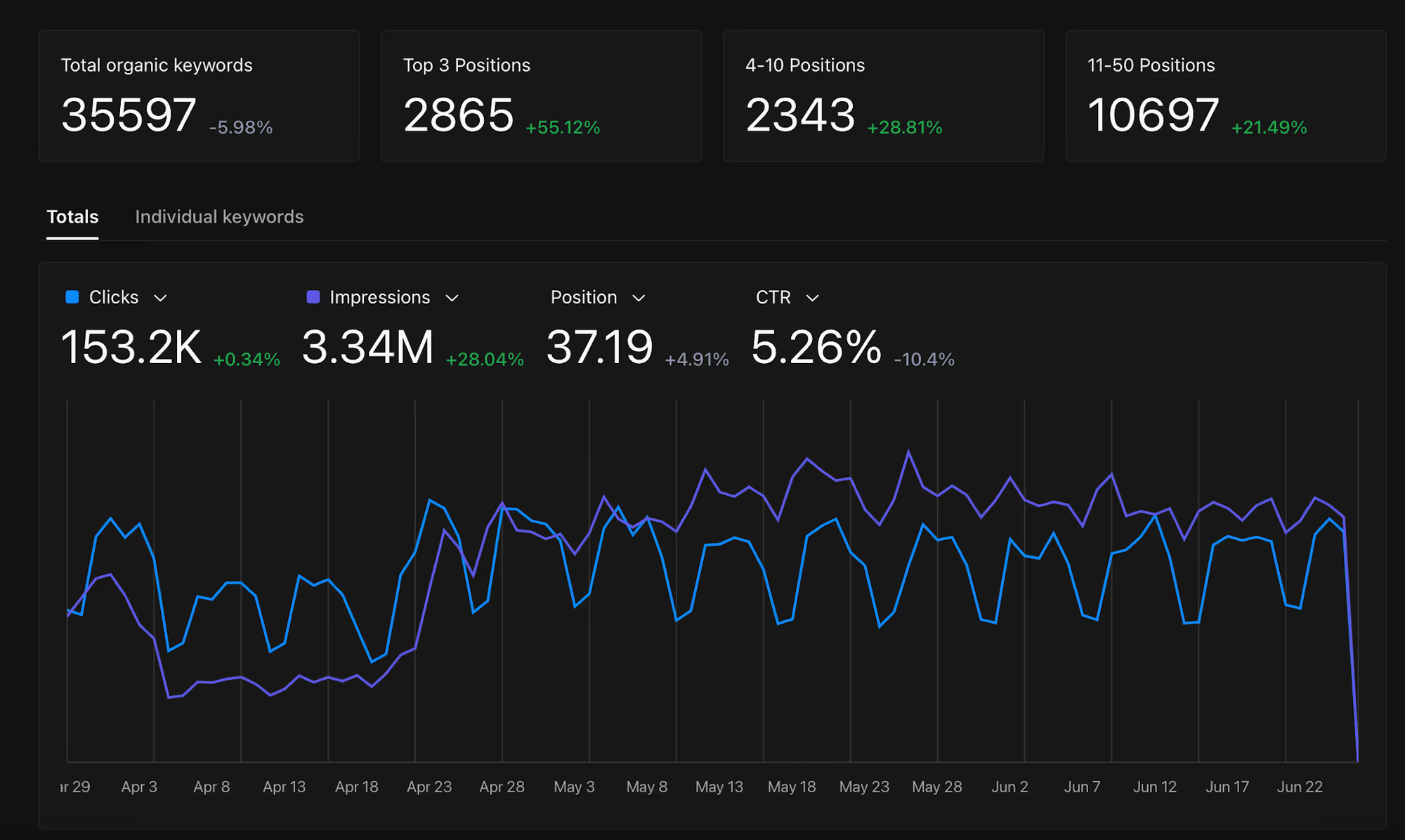Screen dimensions: 1405x840
Task: Click the +55.12% change indicator
Action: pos(562,128)
